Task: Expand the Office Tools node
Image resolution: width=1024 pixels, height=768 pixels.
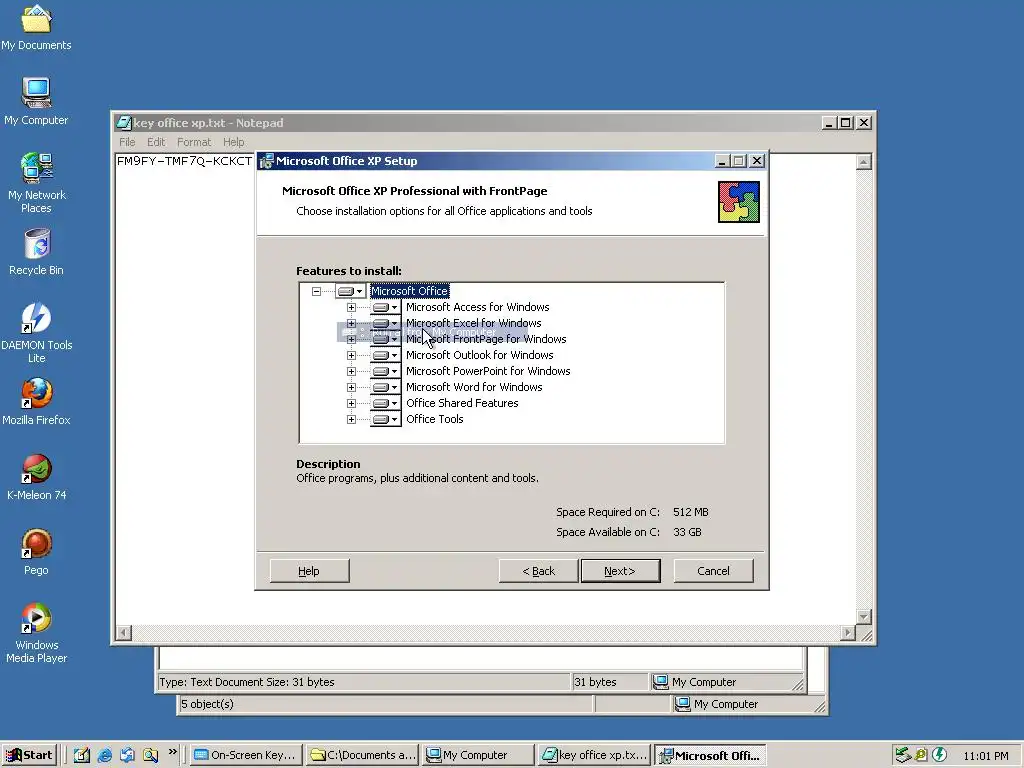Action: tap(351, 419)
